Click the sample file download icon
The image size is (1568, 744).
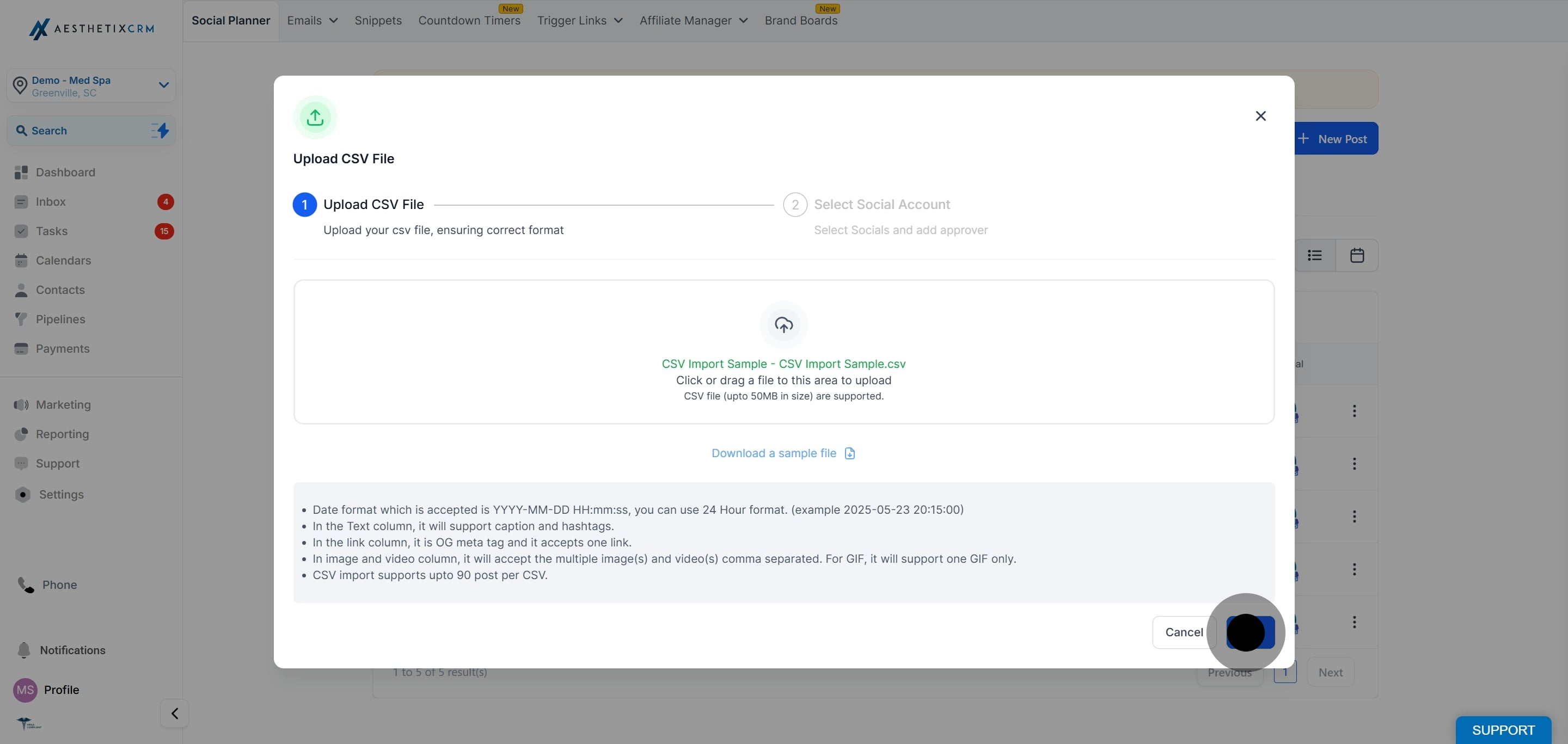pyautogui.click(x=850, y=454)
